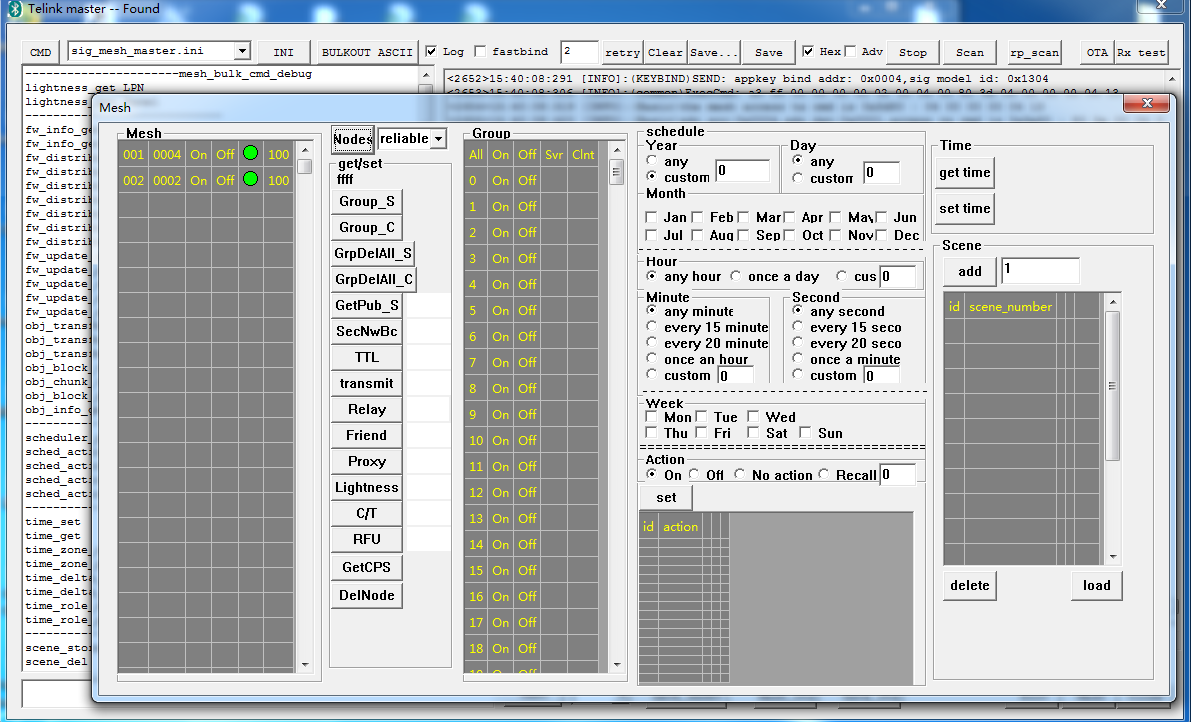Viewport: 1191px width, 722px height.
Task: Select Day 'custom' radio button
Action: tap(797, 178)
